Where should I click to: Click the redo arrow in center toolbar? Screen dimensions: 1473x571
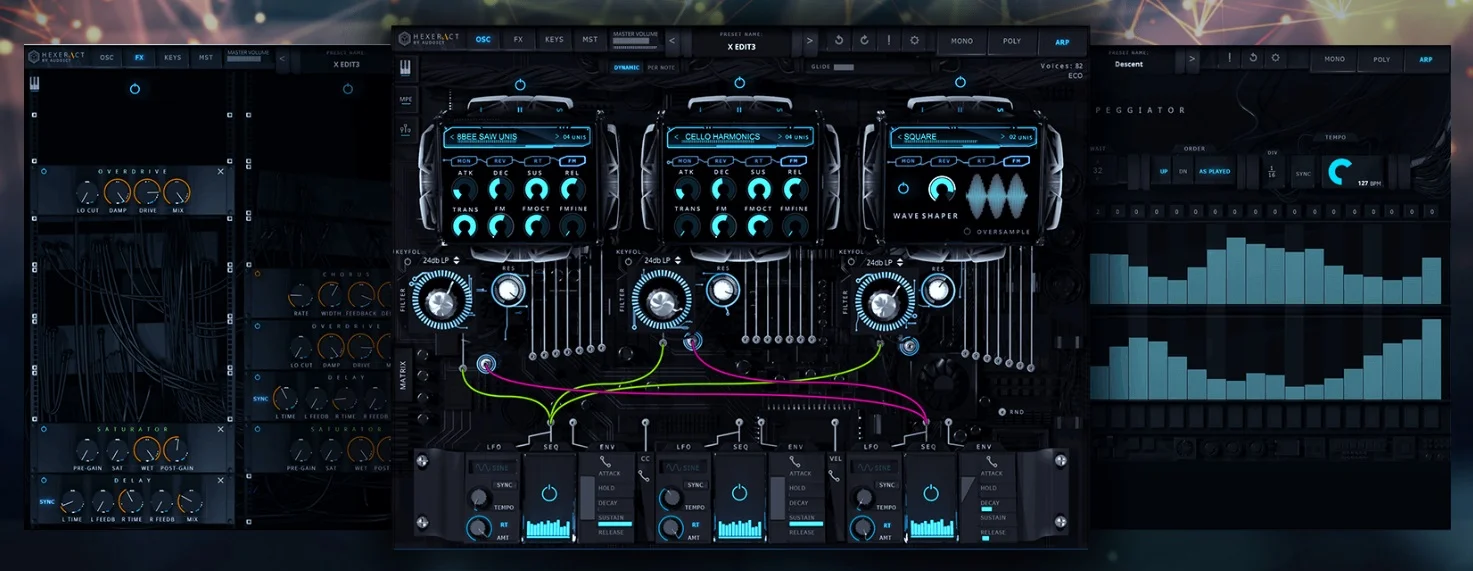pyautogui.click(x=862, y=41)
